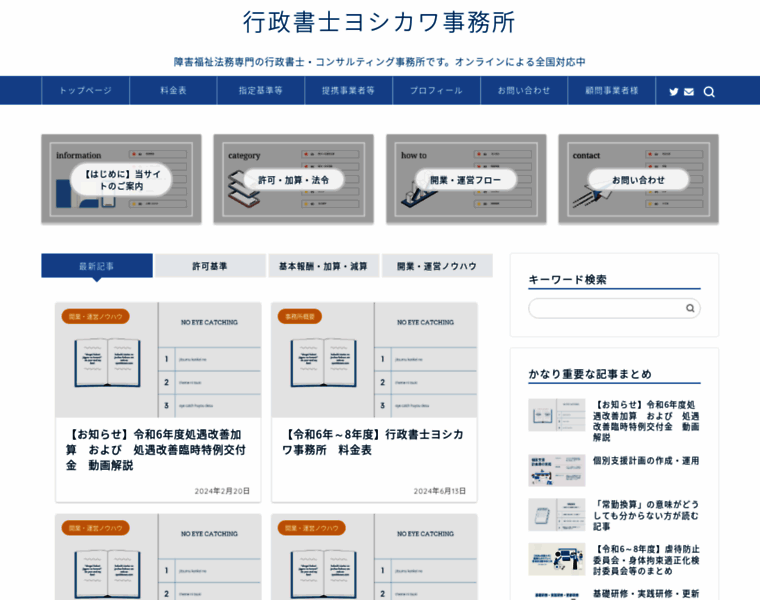
Task: Open sidebar link 虐待防止委員会・身体拘束適正化検討委員会等のまとめ
Action: click(646, 560)
